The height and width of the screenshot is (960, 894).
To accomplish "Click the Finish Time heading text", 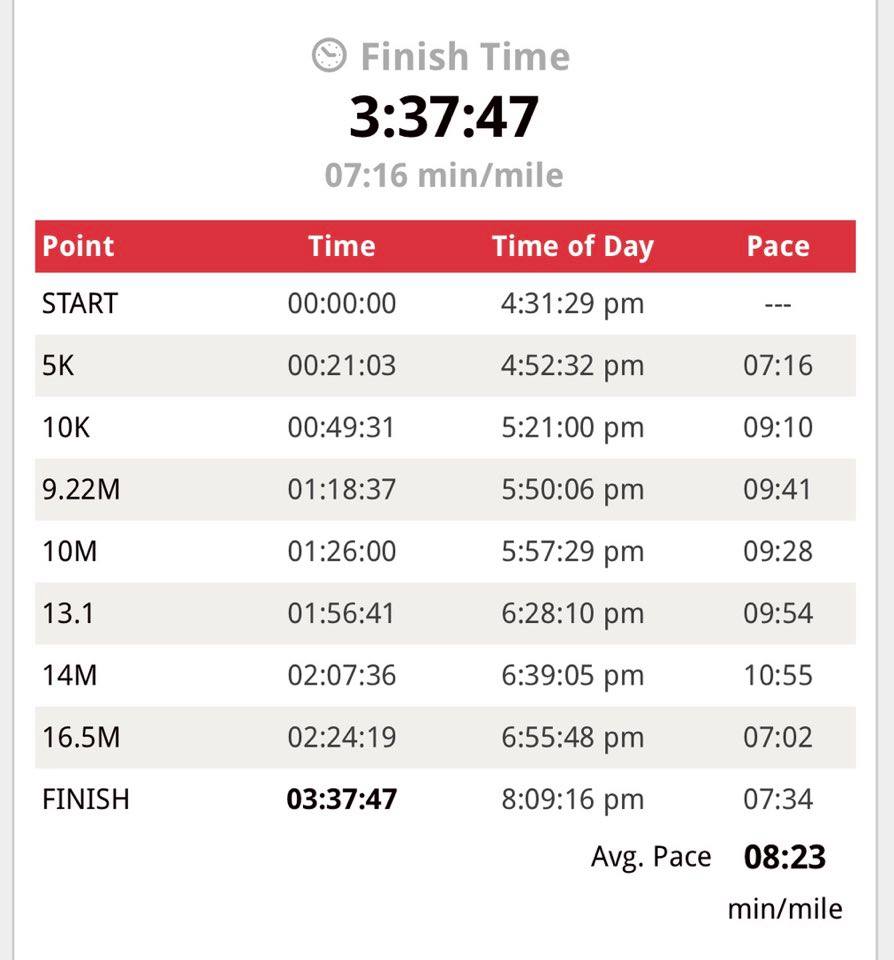I will [465, 56].
